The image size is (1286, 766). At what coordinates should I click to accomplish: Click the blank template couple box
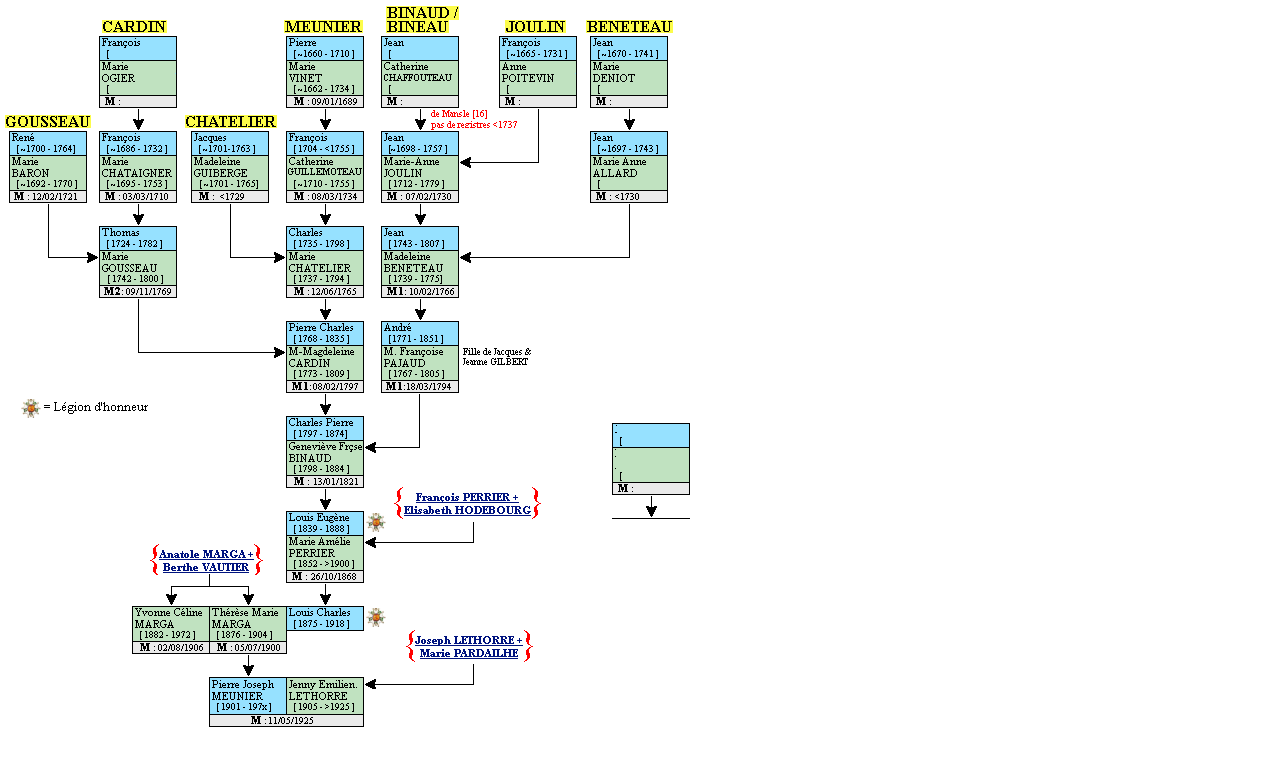pyautogui.click(x=650, y=459)
